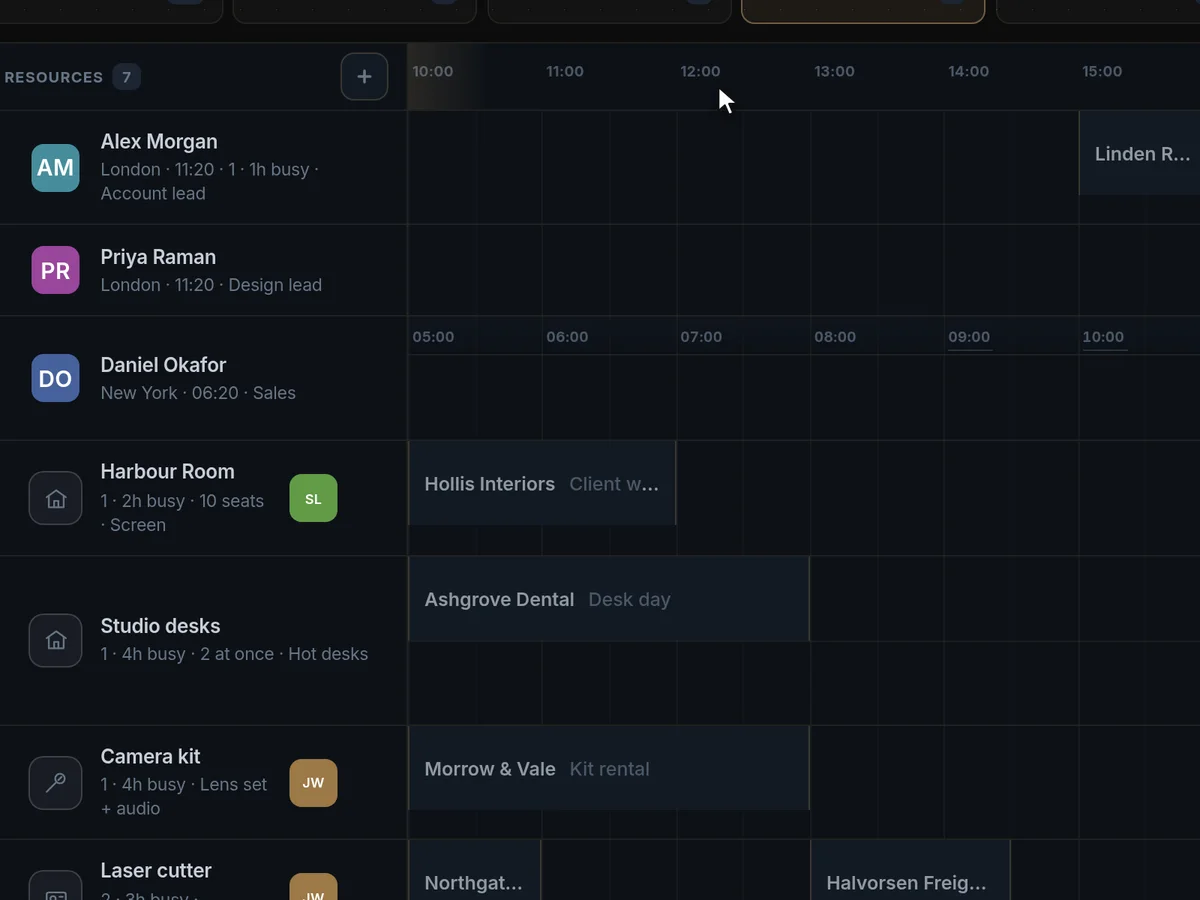Select the Priya Raman resource name
This screenshot has width=1200, height=900.
[158, 257]
